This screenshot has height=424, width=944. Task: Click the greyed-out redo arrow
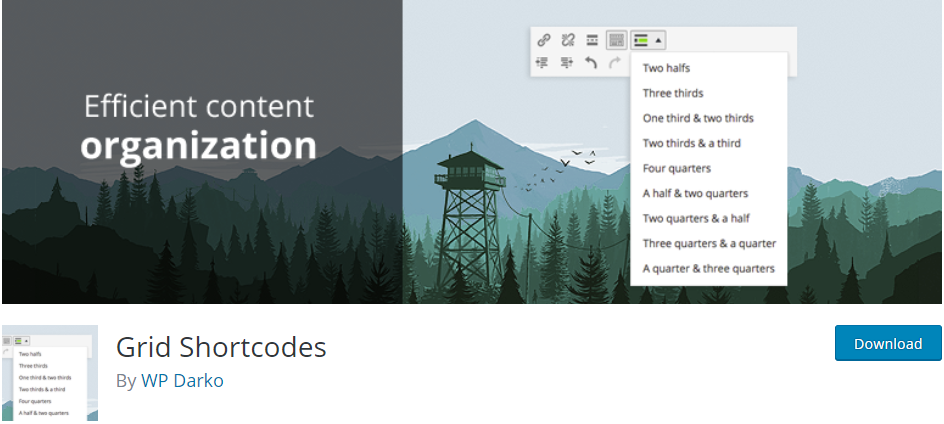click(615, 62)
